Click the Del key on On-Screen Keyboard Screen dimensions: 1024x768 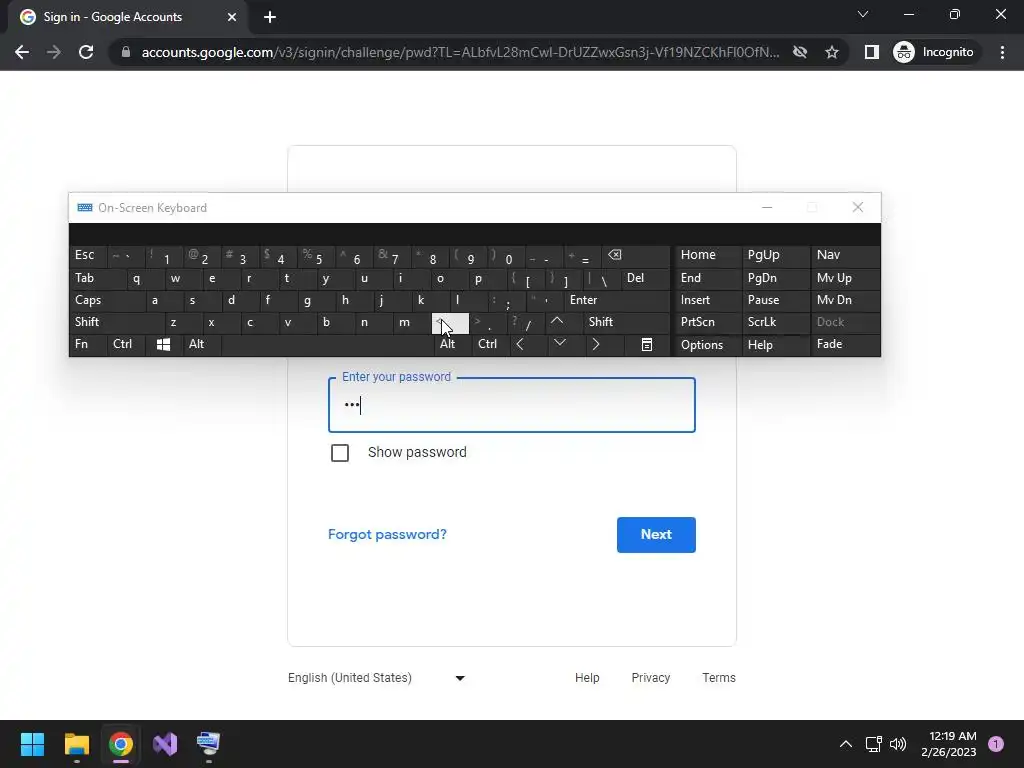click(645, 278)
